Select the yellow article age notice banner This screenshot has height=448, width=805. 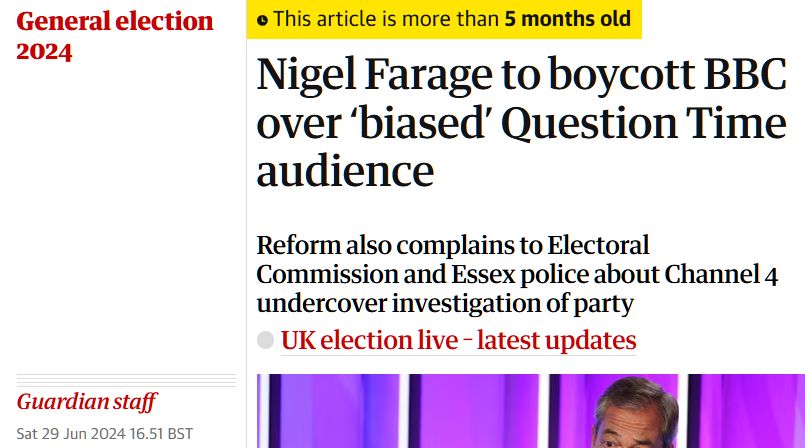tap(444, 19)
